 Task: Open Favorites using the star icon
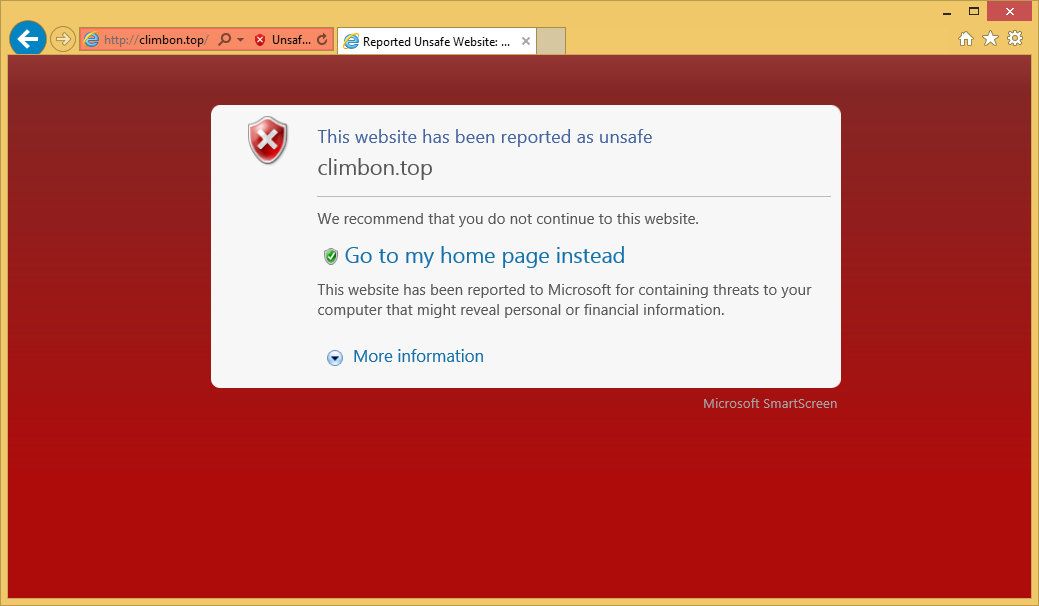coord(990,39)
